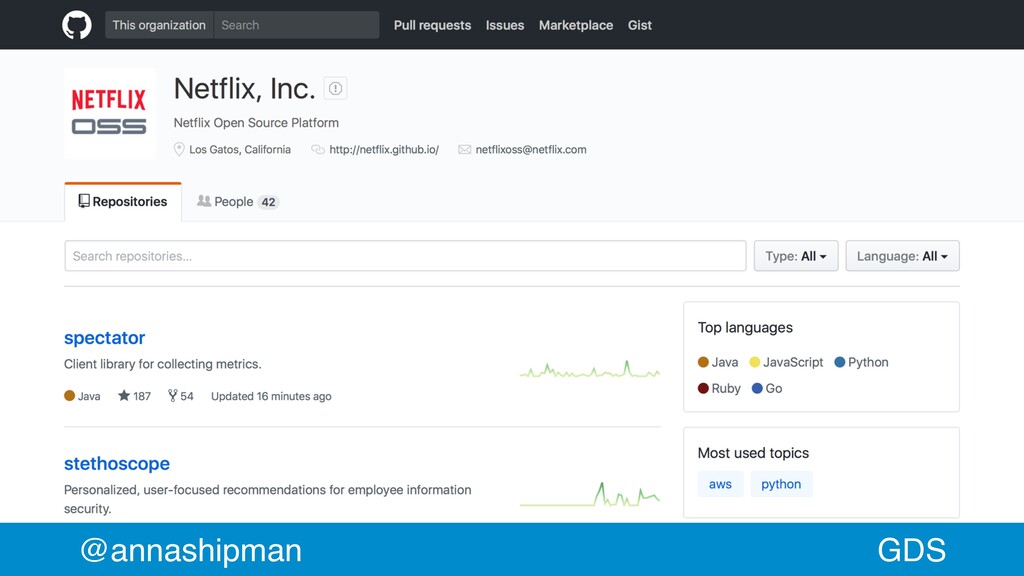Open the stethoscope repository
The height and width of the screenshot is (576, 1024).
(x=117, y=463)
